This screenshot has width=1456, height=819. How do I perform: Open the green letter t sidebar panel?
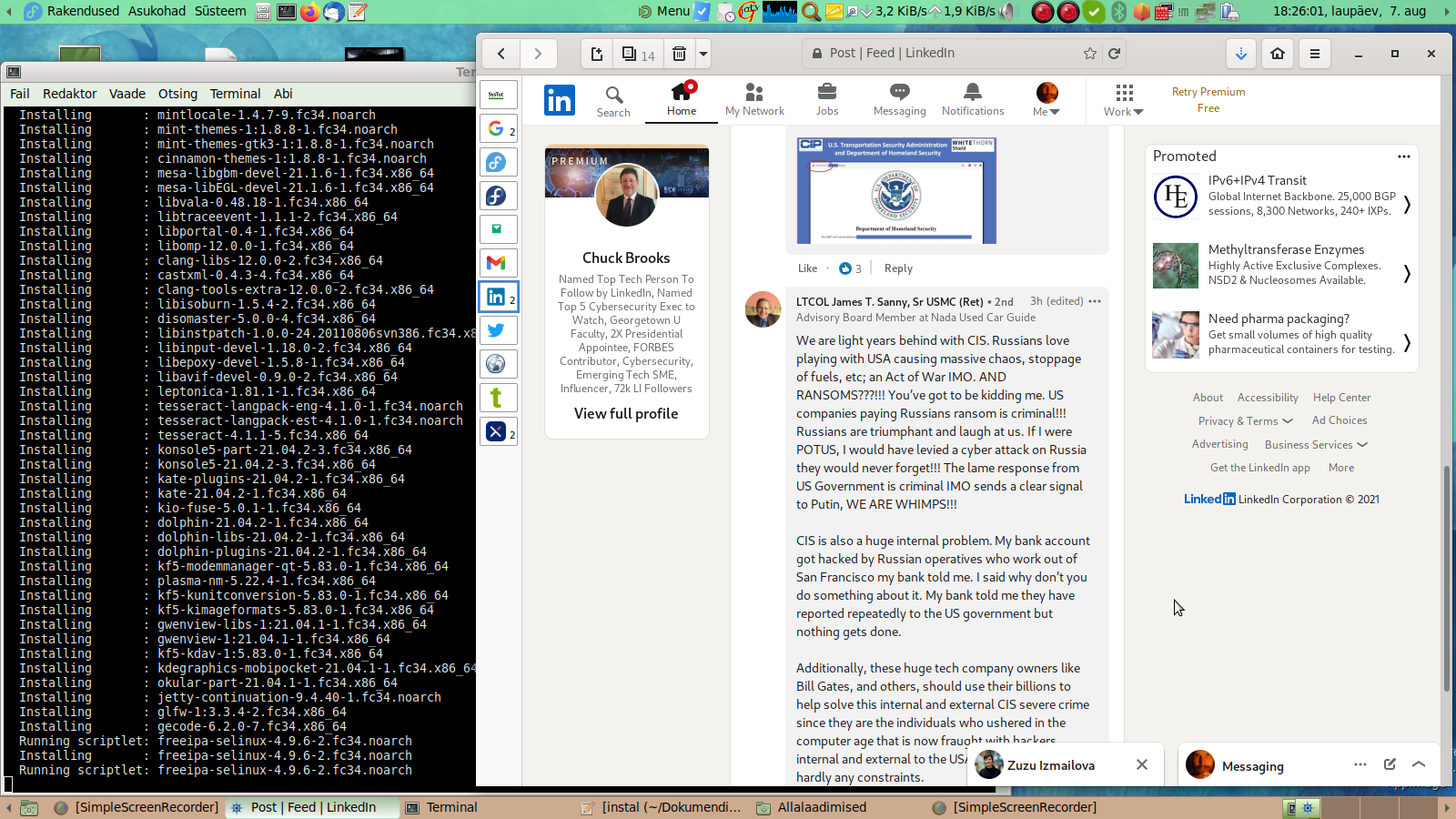(498, 398)
